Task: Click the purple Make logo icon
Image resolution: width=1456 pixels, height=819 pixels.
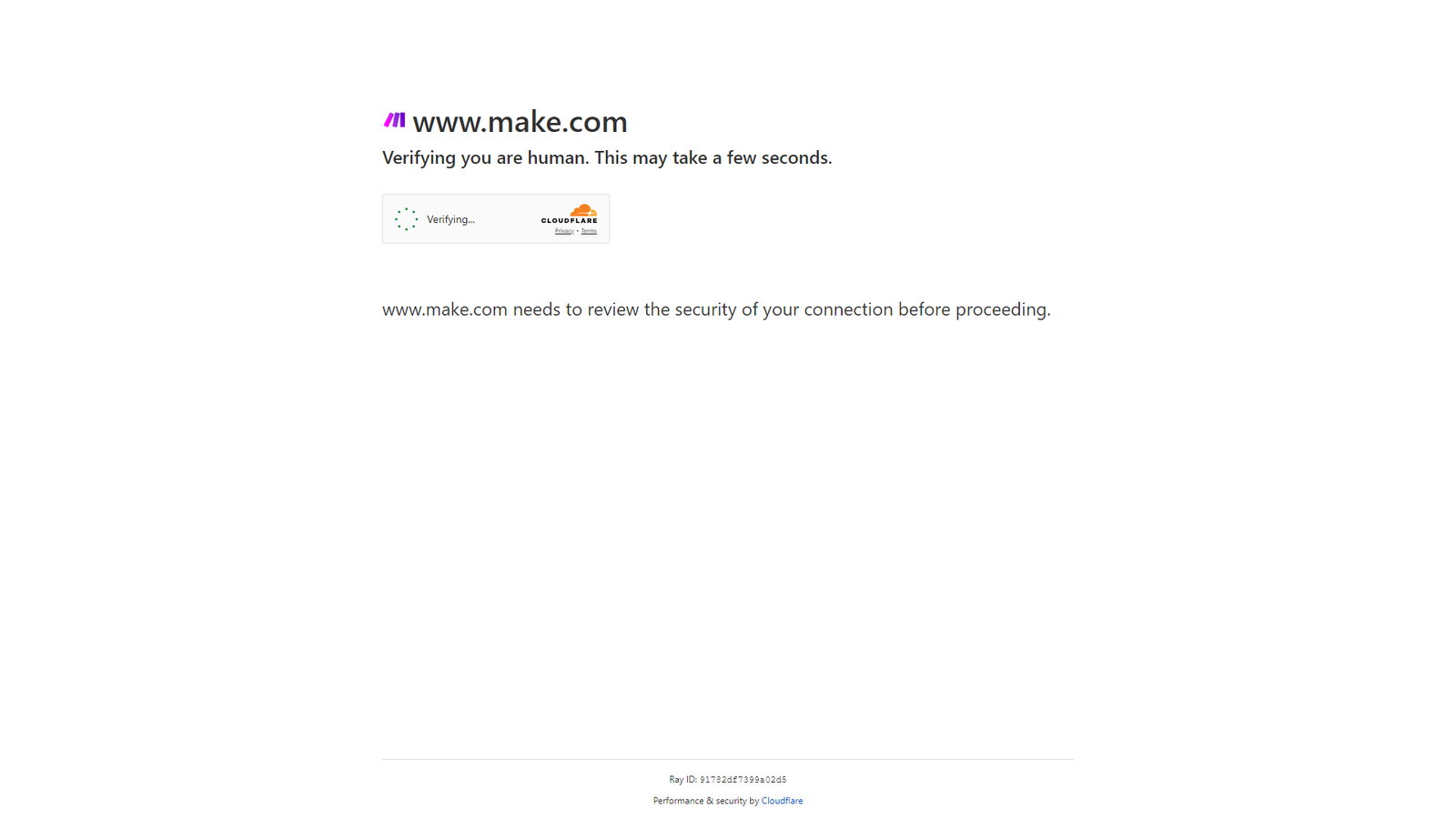Action: 394,119
